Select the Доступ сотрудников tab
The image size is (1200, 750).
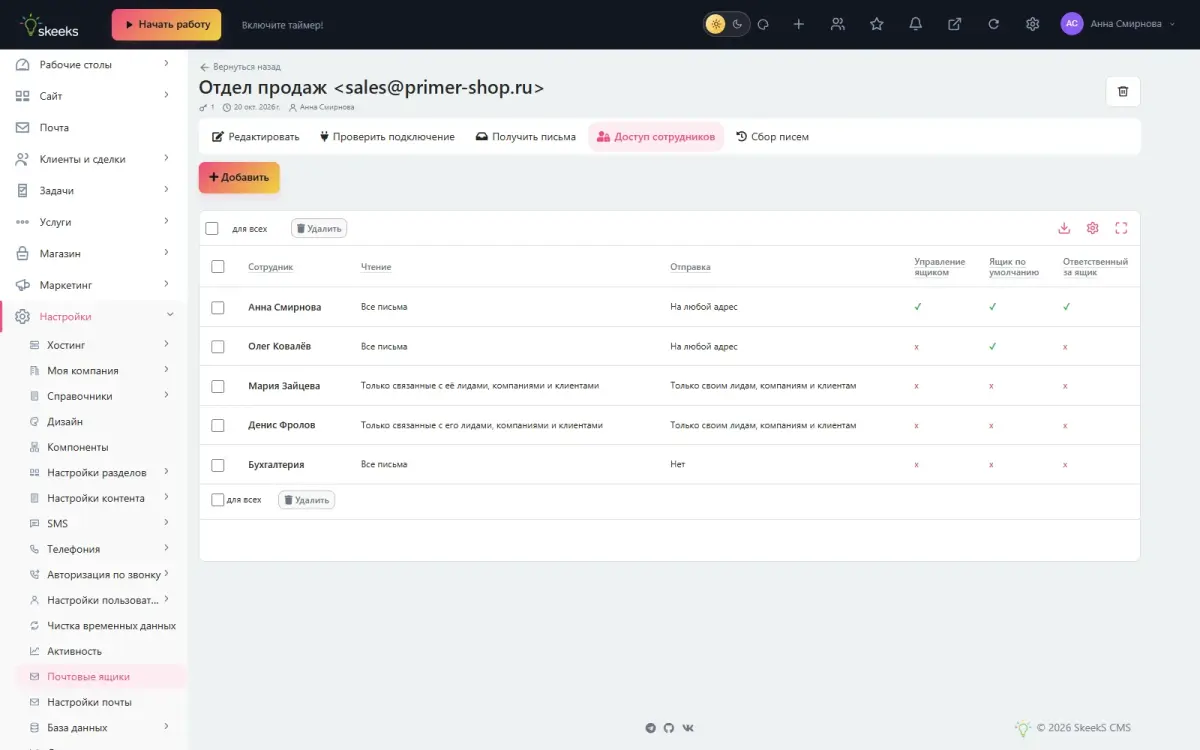click(x=656, y=137)
